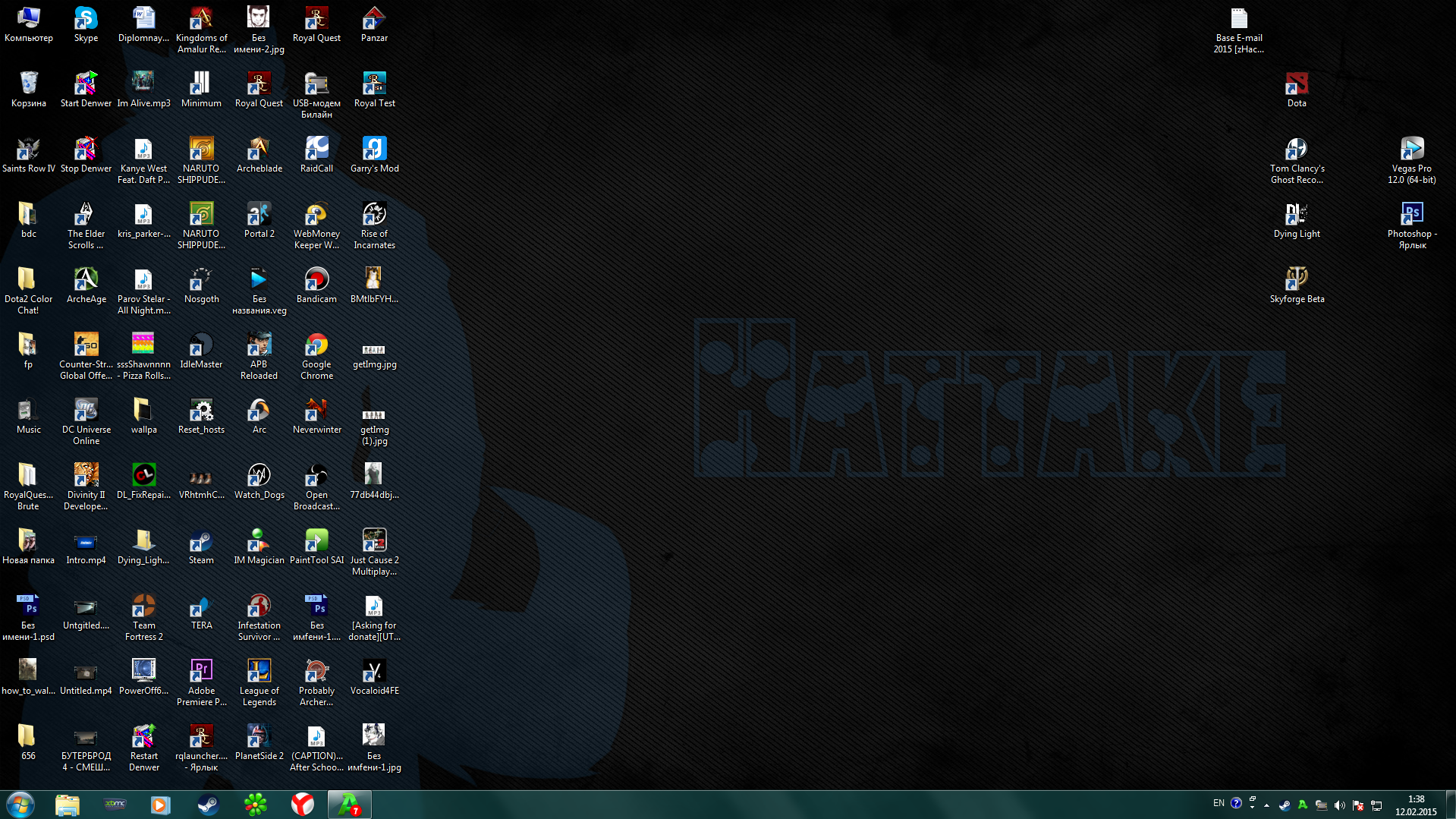Image resolution: width=1456 pixels, height=819 pixels.
Task: Open Yandex browser from the taskbar
Action: point(303,805)
